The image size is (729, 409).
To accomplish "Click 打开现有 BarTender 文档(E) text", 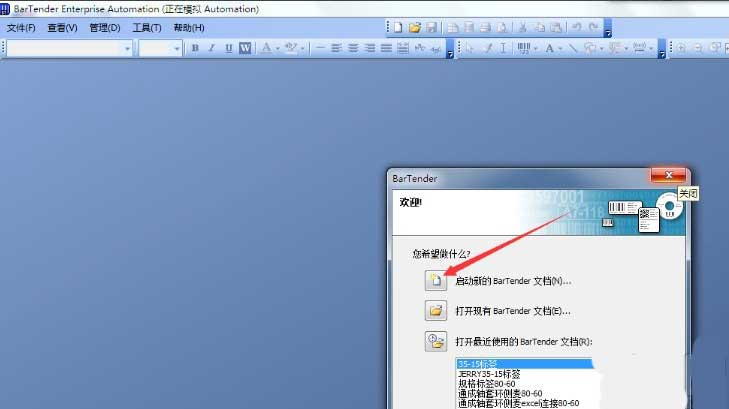I will click(x=513, y=311).
